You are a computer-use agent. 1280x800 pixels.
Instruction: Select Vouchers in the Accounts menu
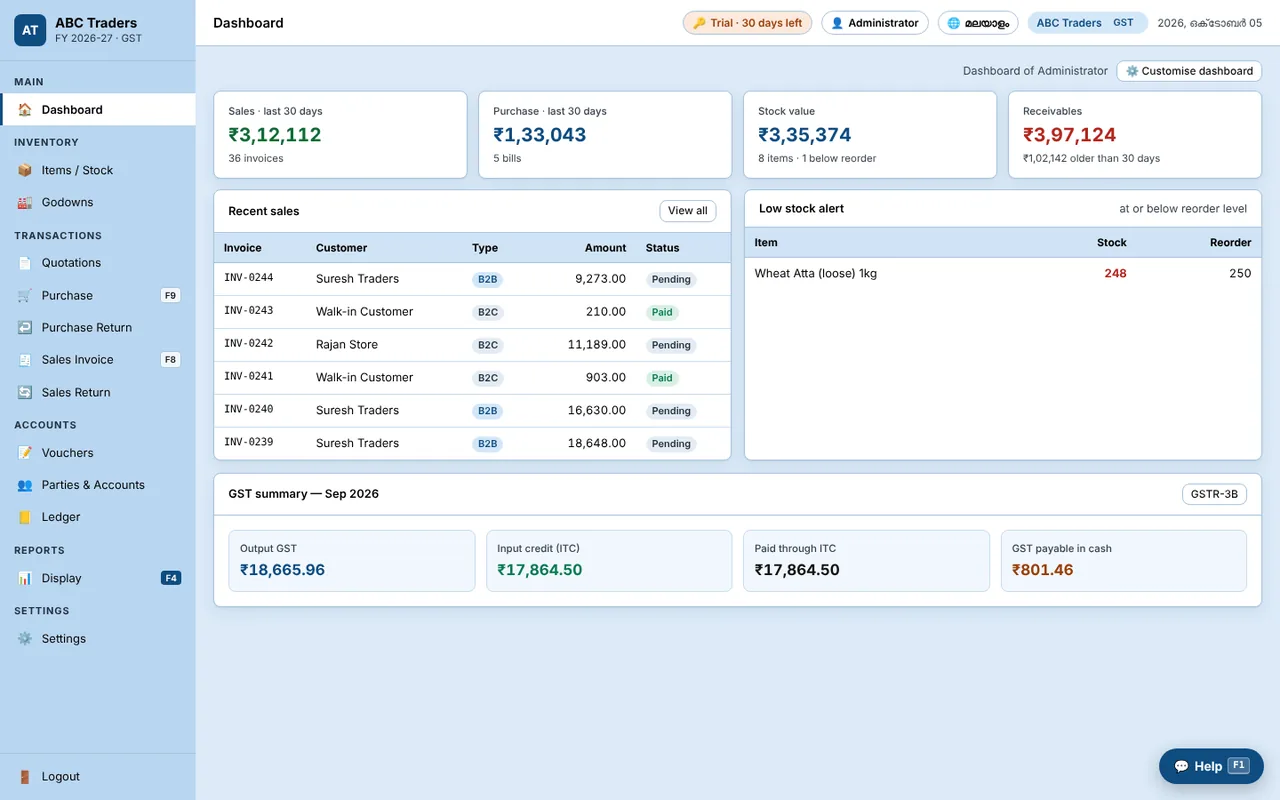pyautogui.click(x=98, y=453)
